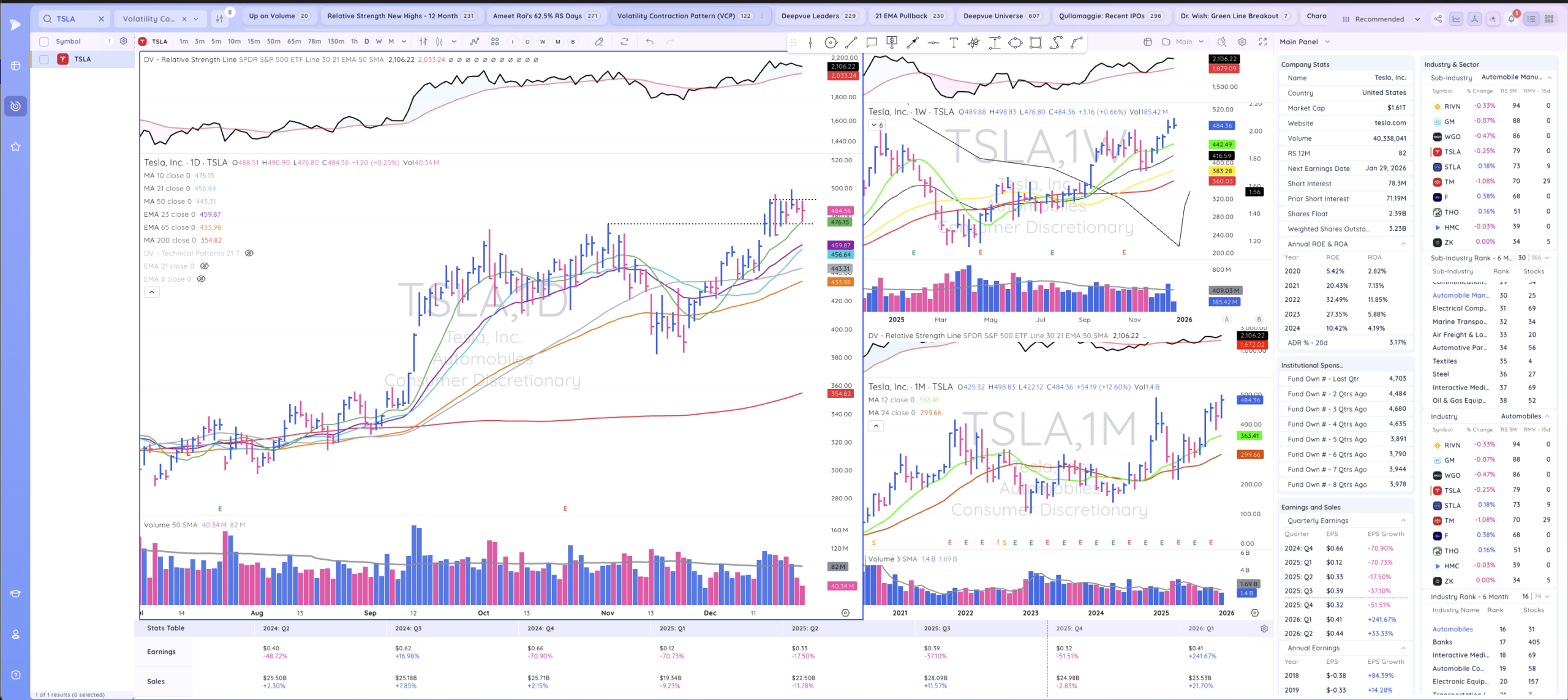Select the rectangle drawing tool

pos(1036,42)
